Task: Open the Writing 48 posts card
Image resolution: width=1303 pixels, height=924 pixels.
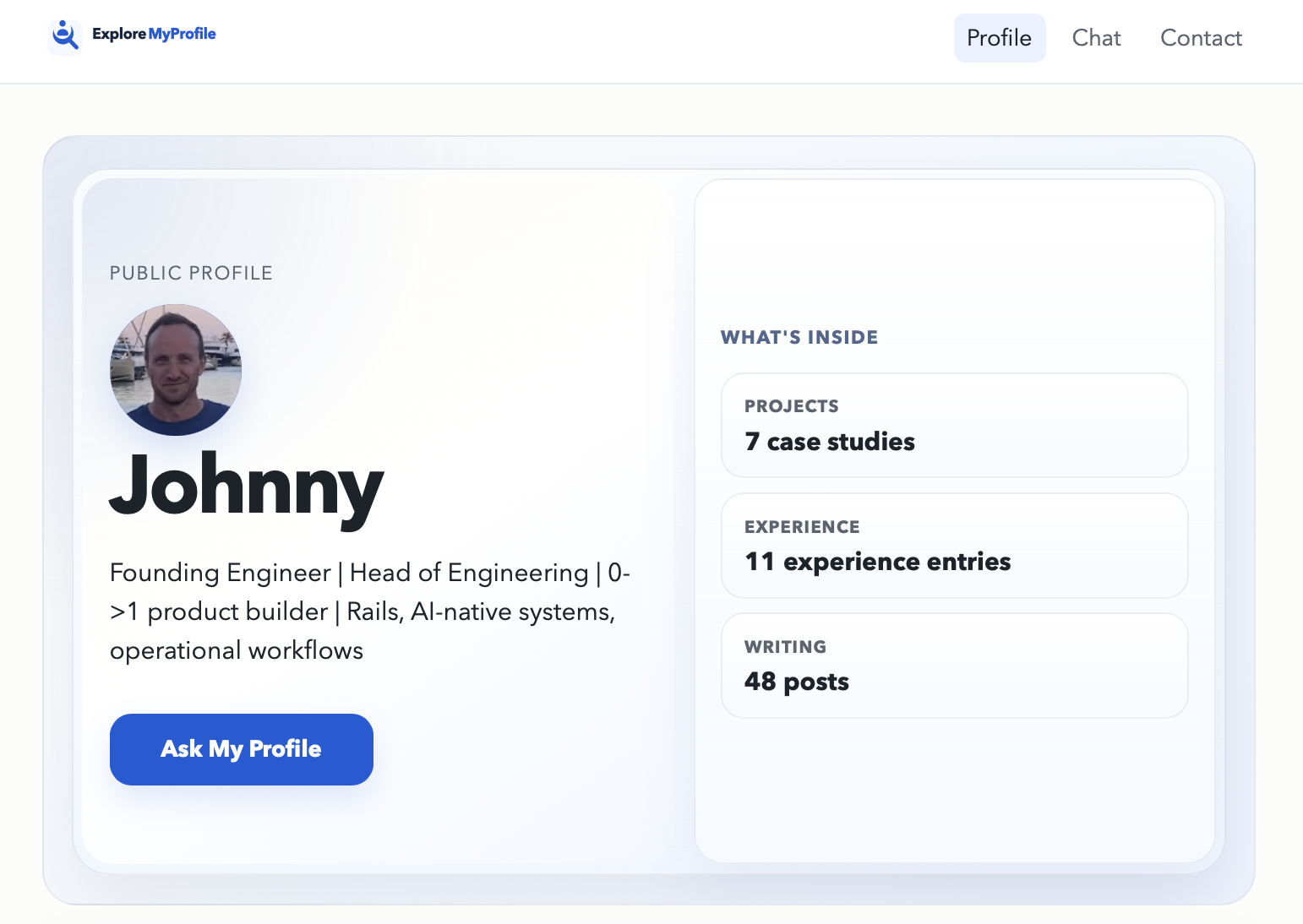Action: (954, 666)
